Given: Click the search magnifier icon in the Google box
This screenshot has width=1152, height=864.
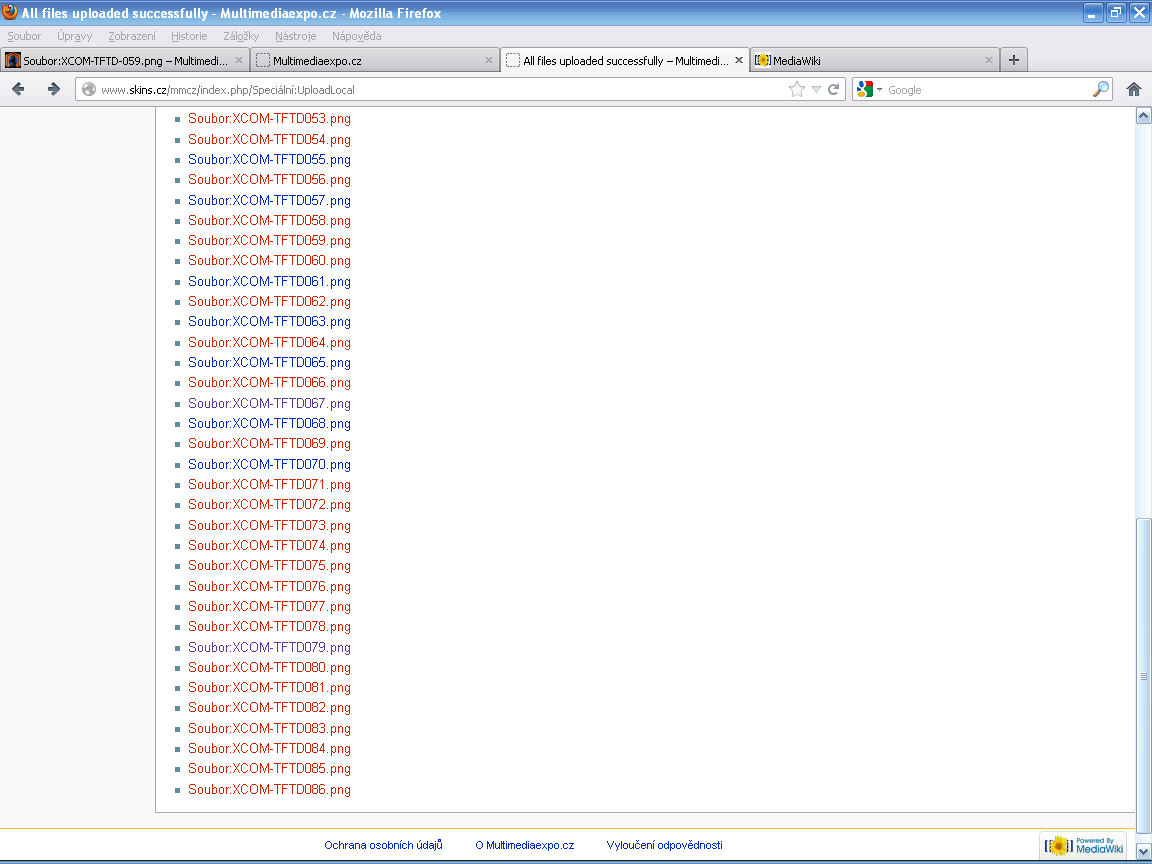Looking at the screenshot, I should [x=1100, y=89].
